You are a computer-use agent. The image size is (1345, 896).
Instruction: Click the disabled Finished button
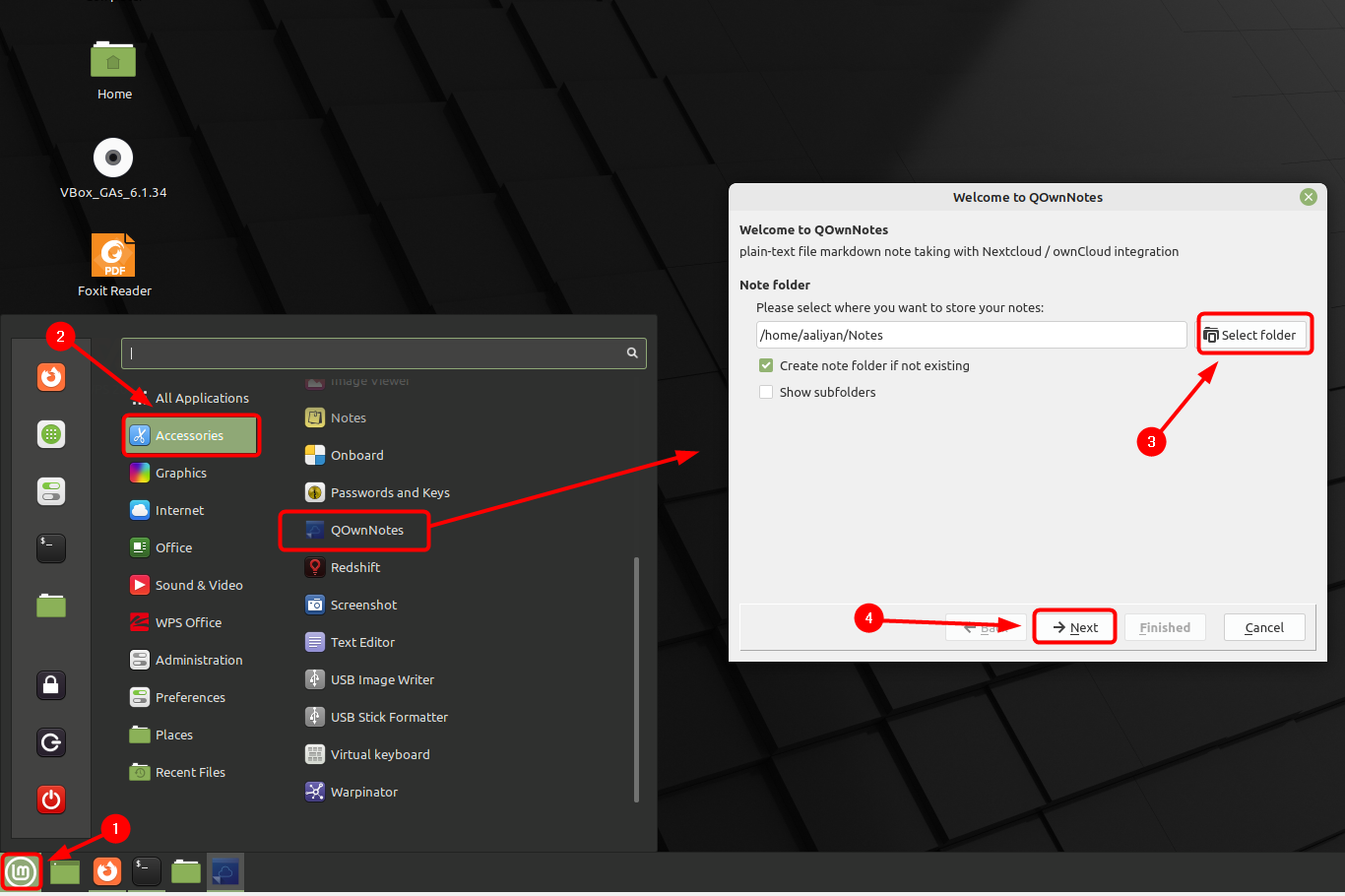[1165, 627]
